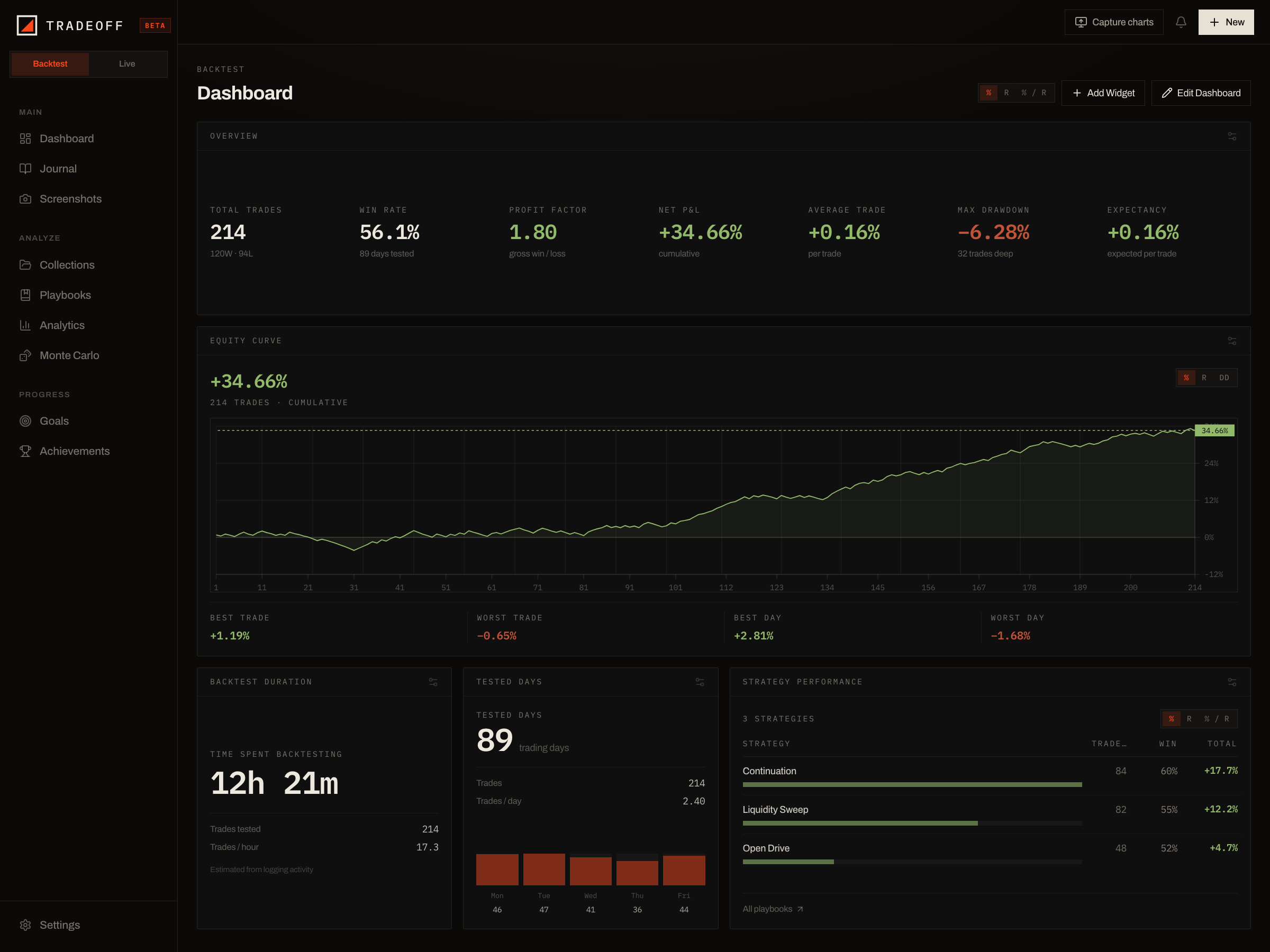Open Equity Curve widget settings icon
This screenshot has width=1270, height=952.
[x=1231, y=341]
